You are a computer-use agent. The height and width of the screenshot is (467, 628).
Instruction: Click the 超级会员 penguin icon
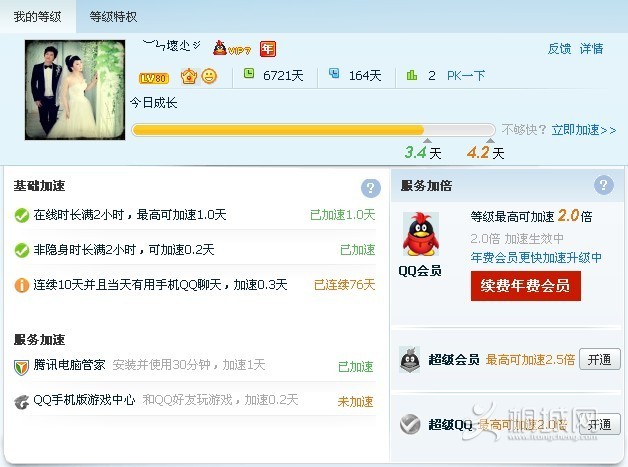pos(410,360)
